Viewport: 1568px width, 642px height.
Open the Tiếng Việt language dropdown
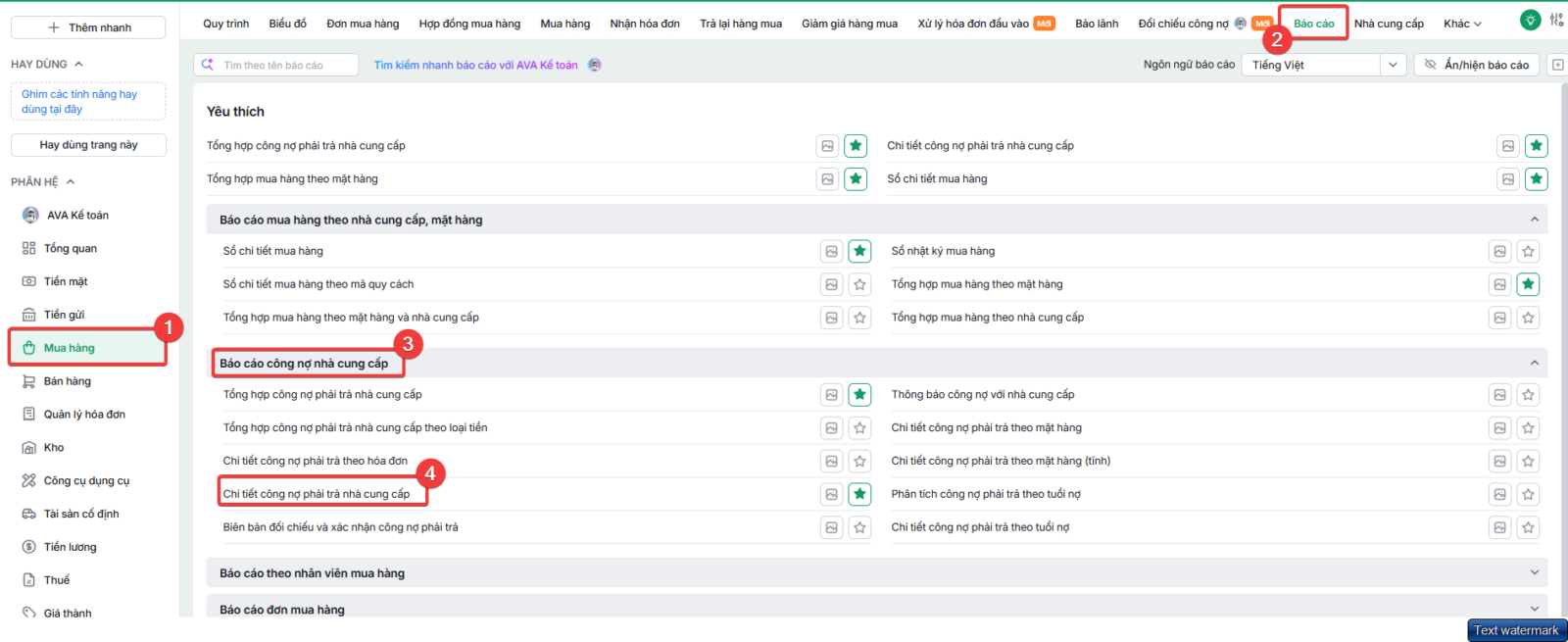tap(1324, 65)
